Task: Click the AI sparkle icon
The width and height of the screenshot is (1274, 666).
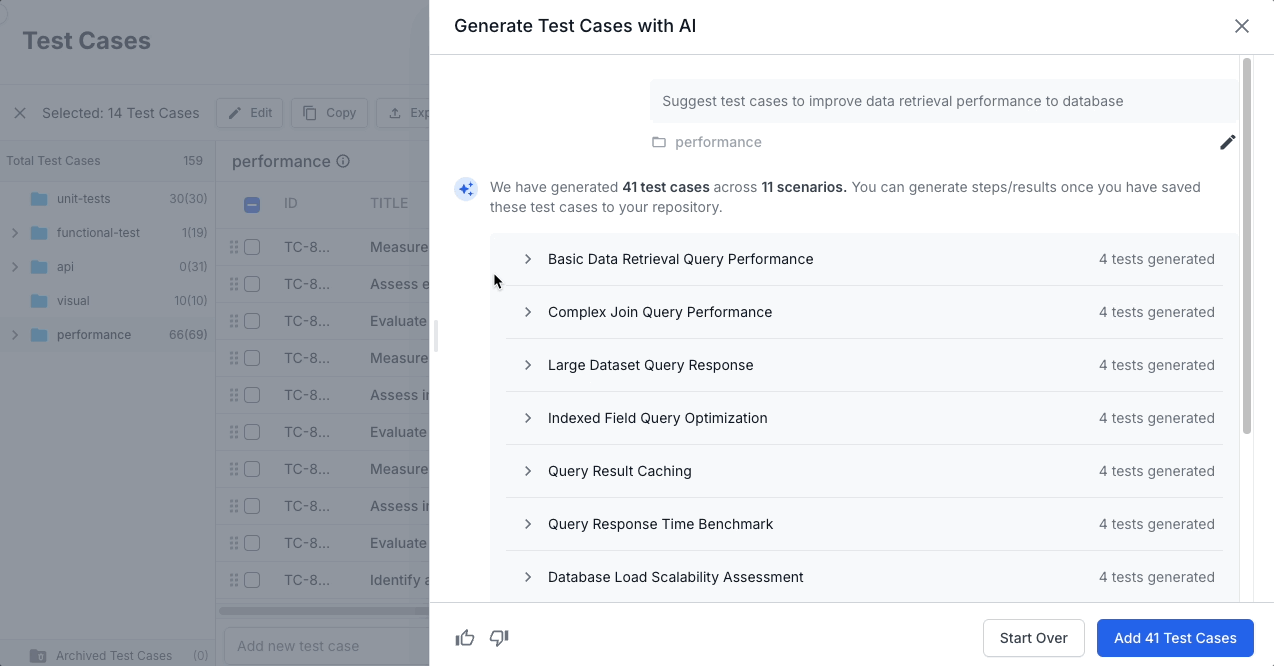Action: pos(466,189)
